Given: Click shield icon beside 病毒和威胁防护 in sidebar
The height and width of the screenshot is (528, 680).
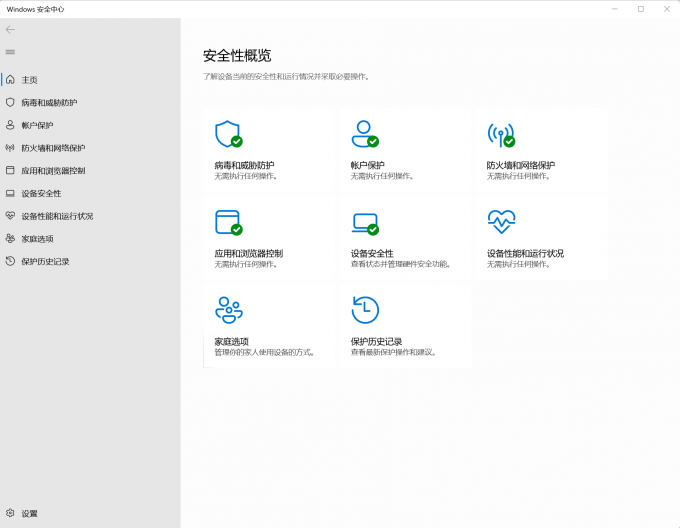Looking at the screenshot, I should point(10,102).
